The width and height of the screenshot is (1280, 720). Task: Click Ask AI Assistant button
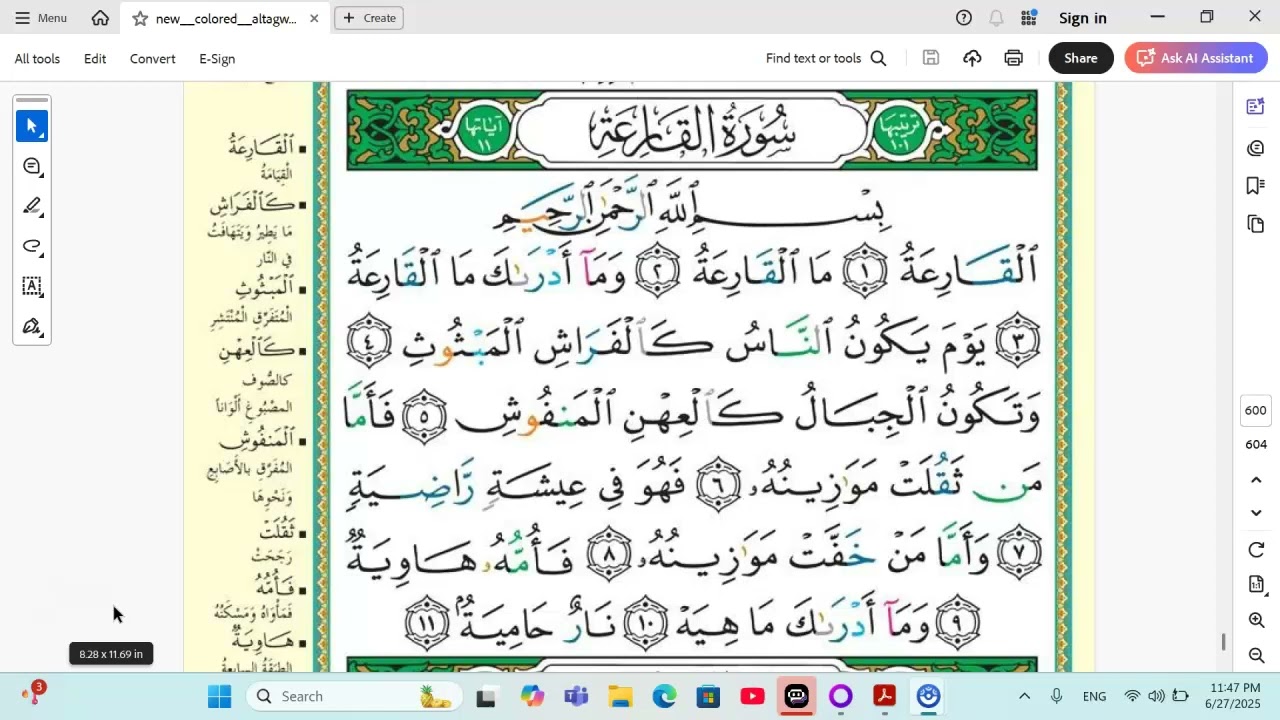click(1196, 58)
